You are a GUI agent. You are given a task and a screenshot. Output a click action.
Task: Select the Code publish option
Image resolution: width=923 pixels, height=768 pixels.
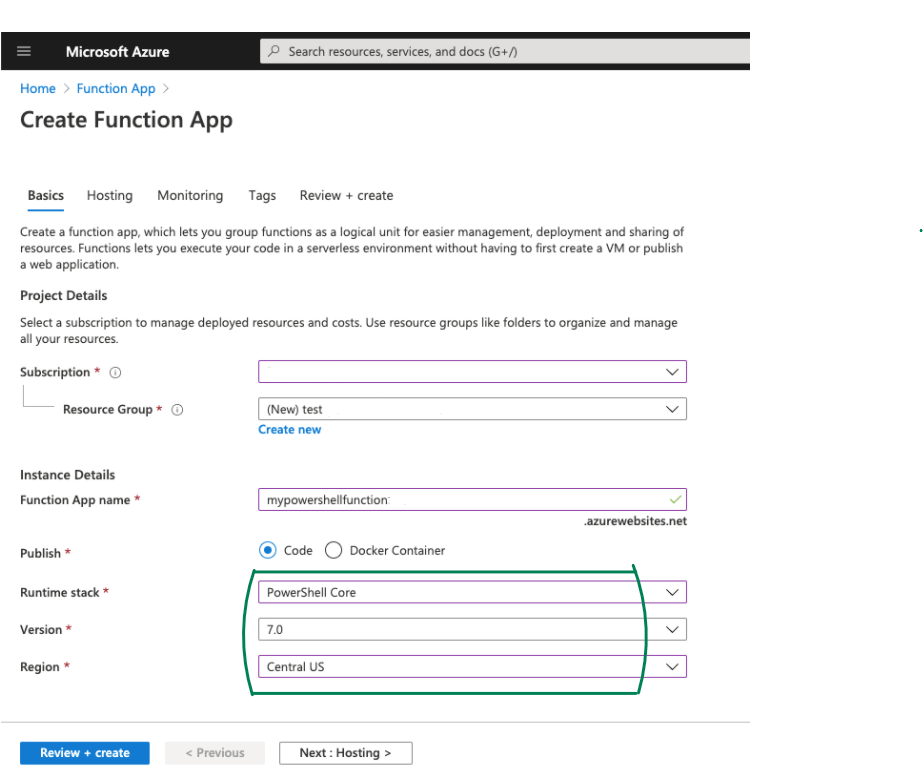(x=267, y=550)
